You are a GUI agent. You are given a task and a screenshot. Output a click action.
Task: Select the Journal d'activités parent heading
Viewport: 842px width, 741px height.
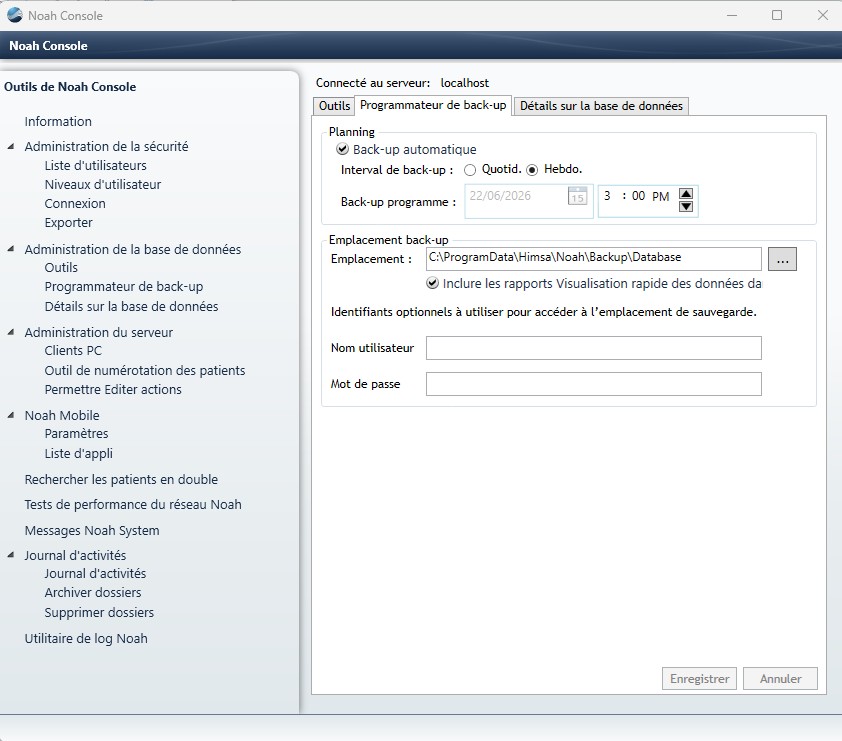pos(75,555)
